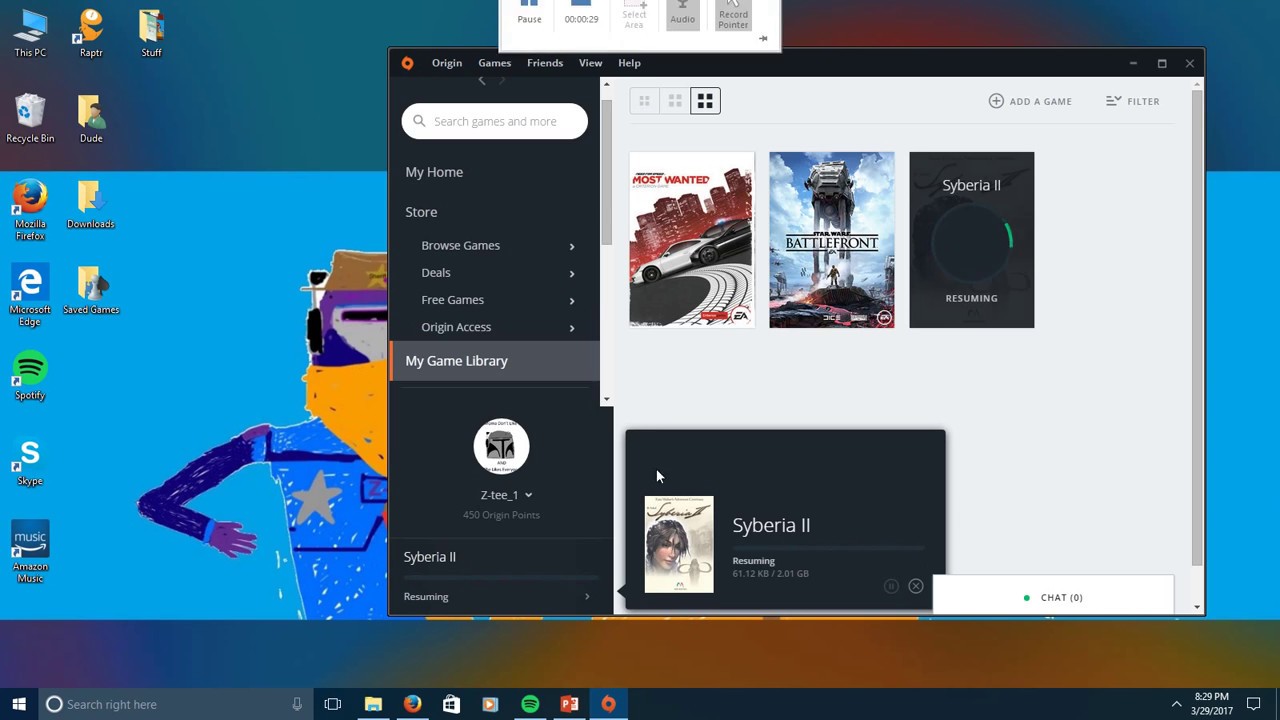The width and height of the screenshot is (1280, 720).
Task: Open the Recycle Bin
Action: coord(30,119)
